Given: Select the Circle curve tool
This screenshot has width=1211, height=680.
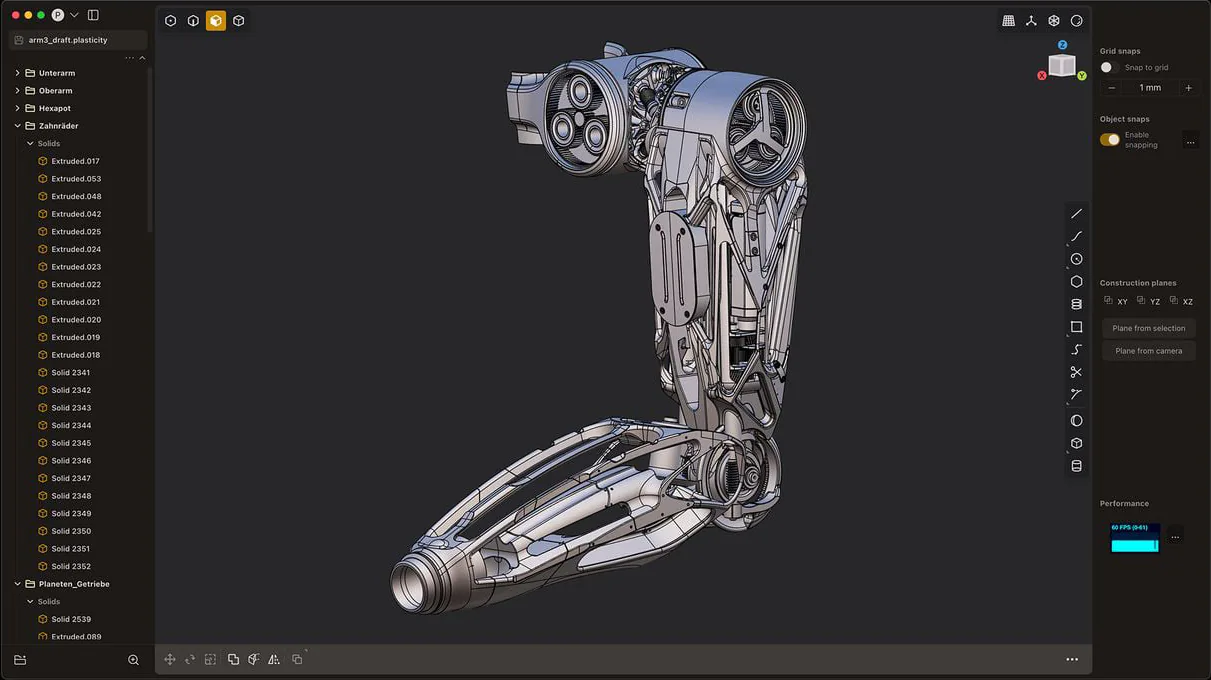Looking at the screenshot, I should pyautogui.click(x=1076, y=259).
